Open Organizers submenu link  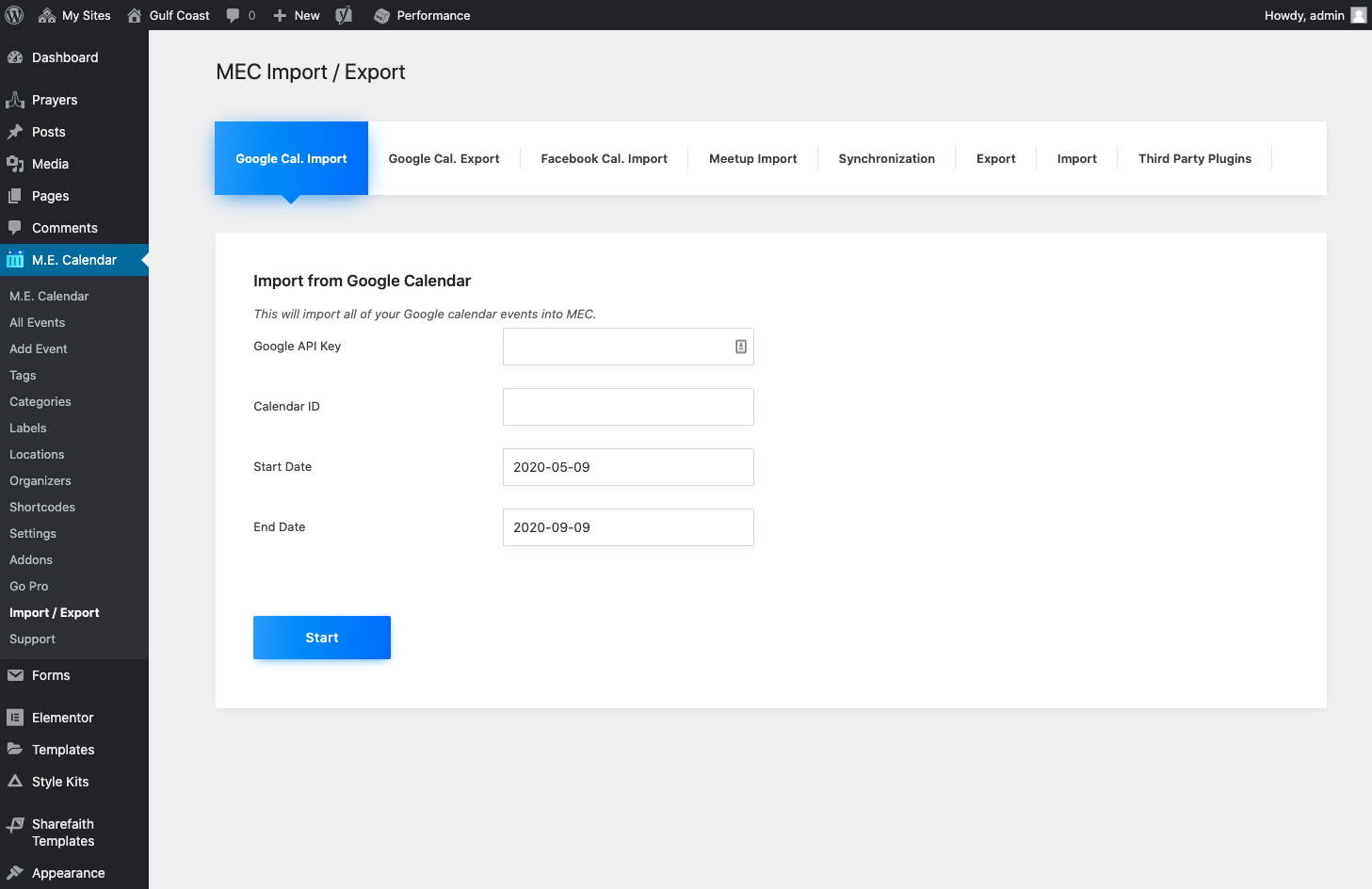click(x=40, y=480)
